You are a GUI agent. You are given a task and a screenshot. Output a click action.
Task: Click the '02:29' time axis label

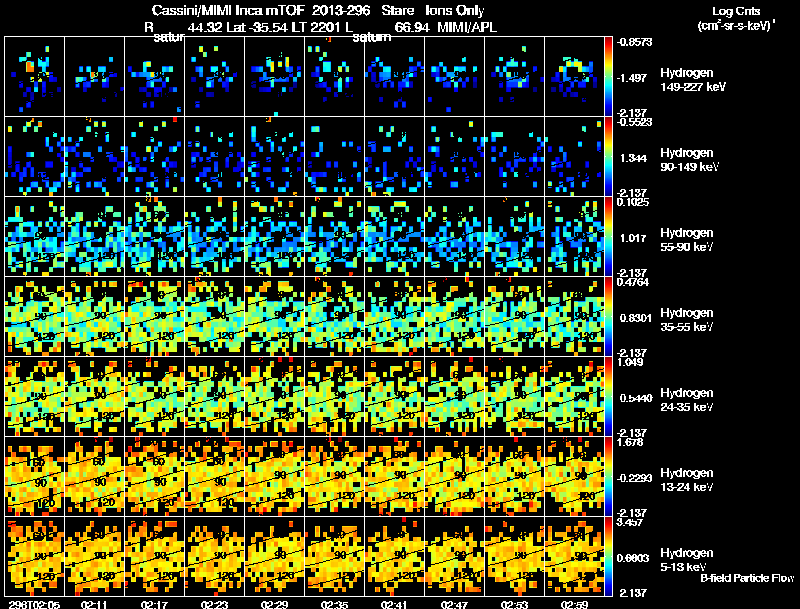pos(274,605)
